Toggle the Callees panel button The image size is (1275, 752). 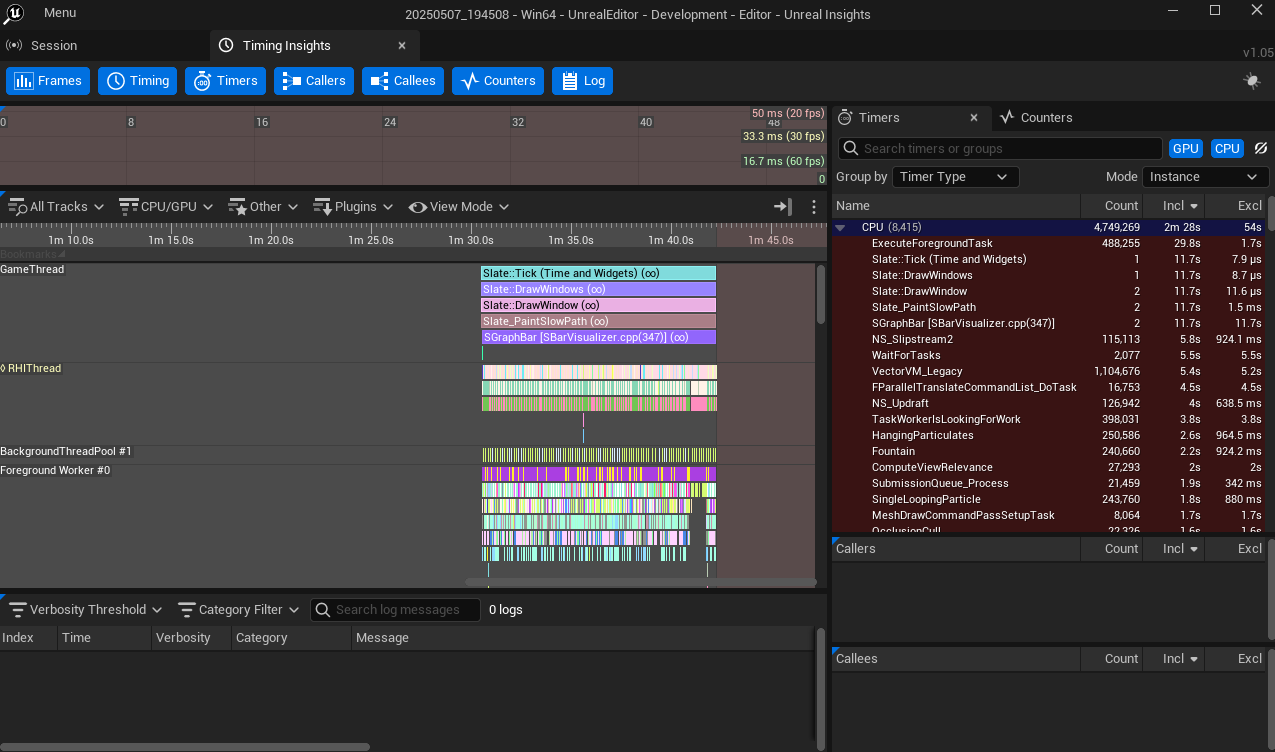[x=403, y=81]
